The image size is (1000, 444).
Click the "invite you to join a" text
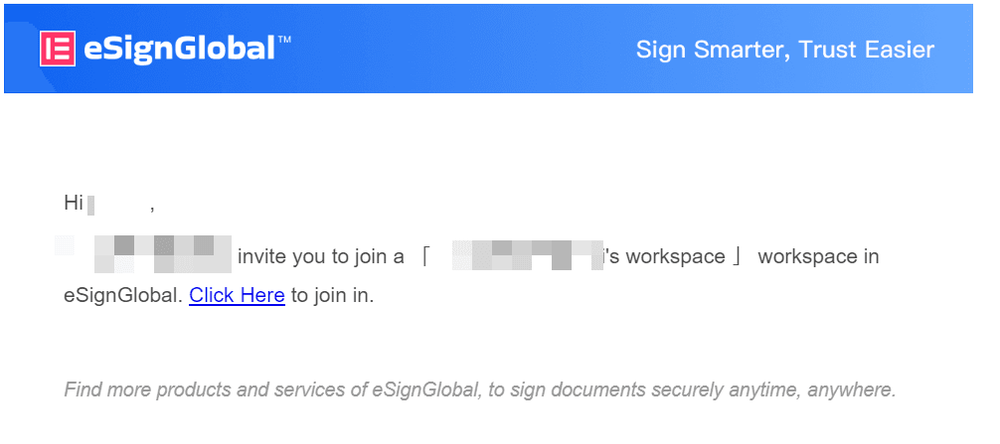(x=320, y=257)
